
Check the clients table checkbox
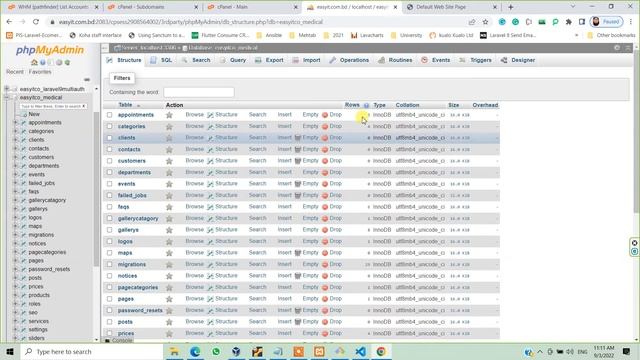[109, 138]
